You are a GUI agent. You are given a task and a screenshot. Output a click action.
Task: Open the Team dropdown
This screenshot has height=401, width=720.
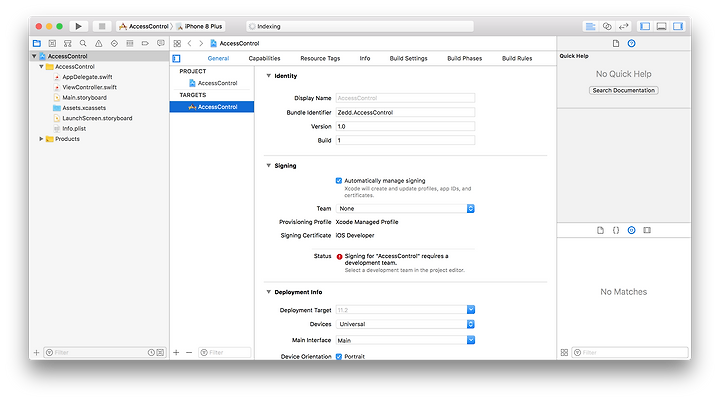405,209
